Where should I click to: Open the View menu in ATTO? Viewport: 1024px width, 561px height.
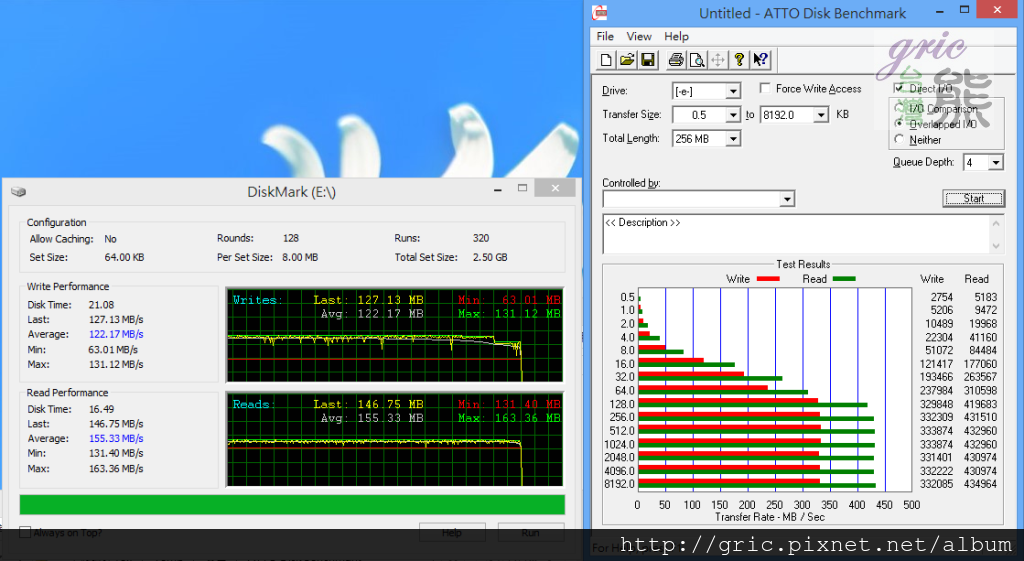coord(639,37)
